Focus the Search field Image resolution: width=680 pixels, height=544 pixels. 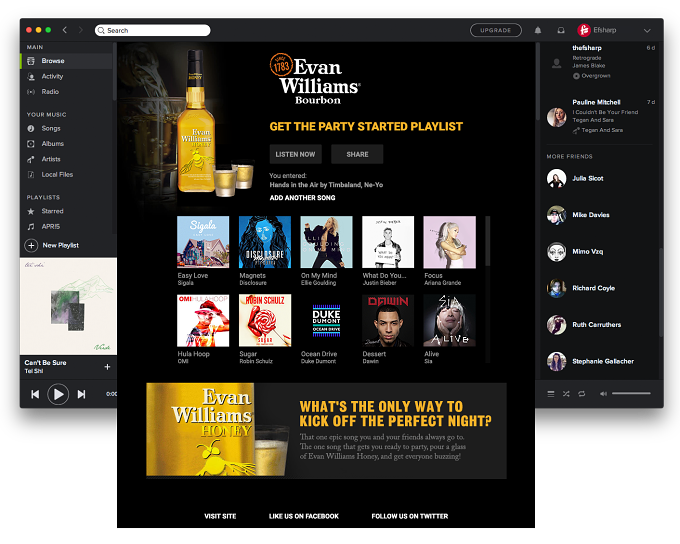(152, 30)
